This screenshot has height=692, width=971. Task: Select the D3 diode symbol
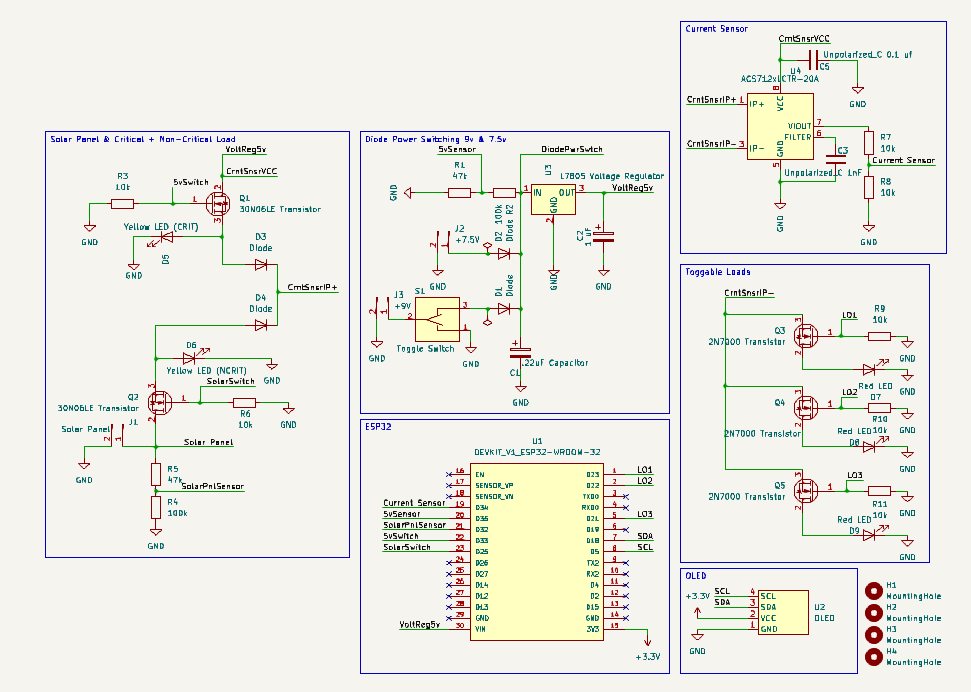pyautogui.click(x=261, y=265)
